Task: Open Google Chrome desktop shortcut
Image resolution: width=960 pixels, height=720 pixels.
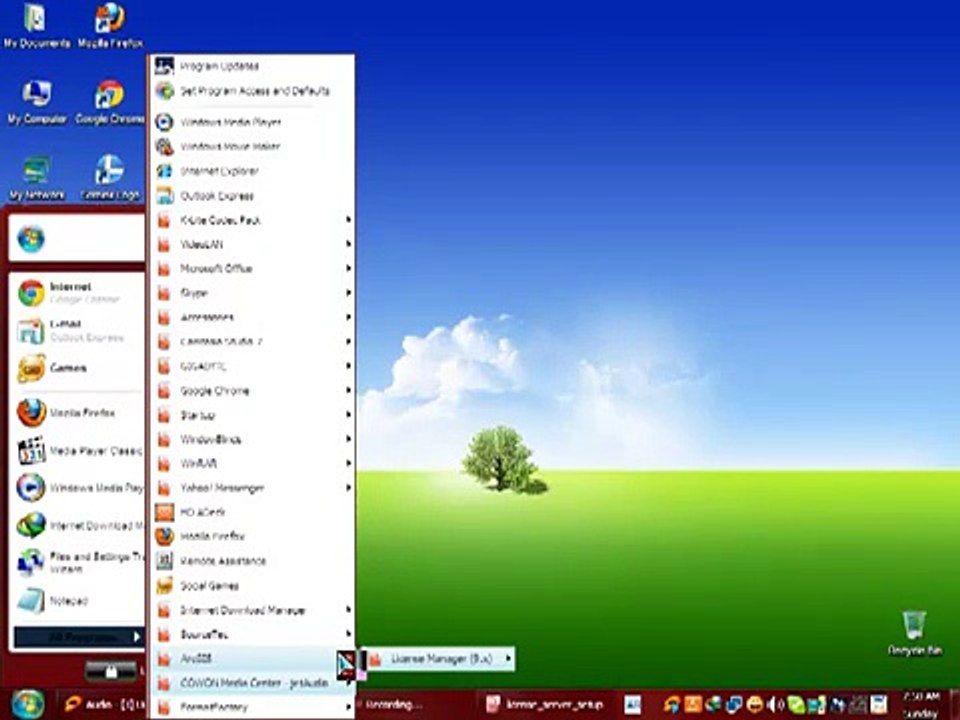Action: click(x=110, y=102)
